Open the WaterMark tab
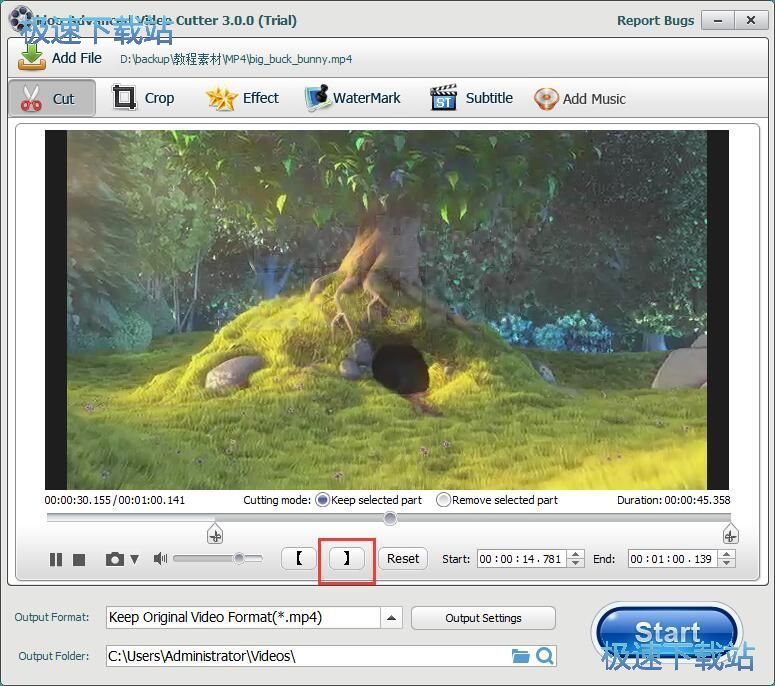 click(x=353, y=98)
